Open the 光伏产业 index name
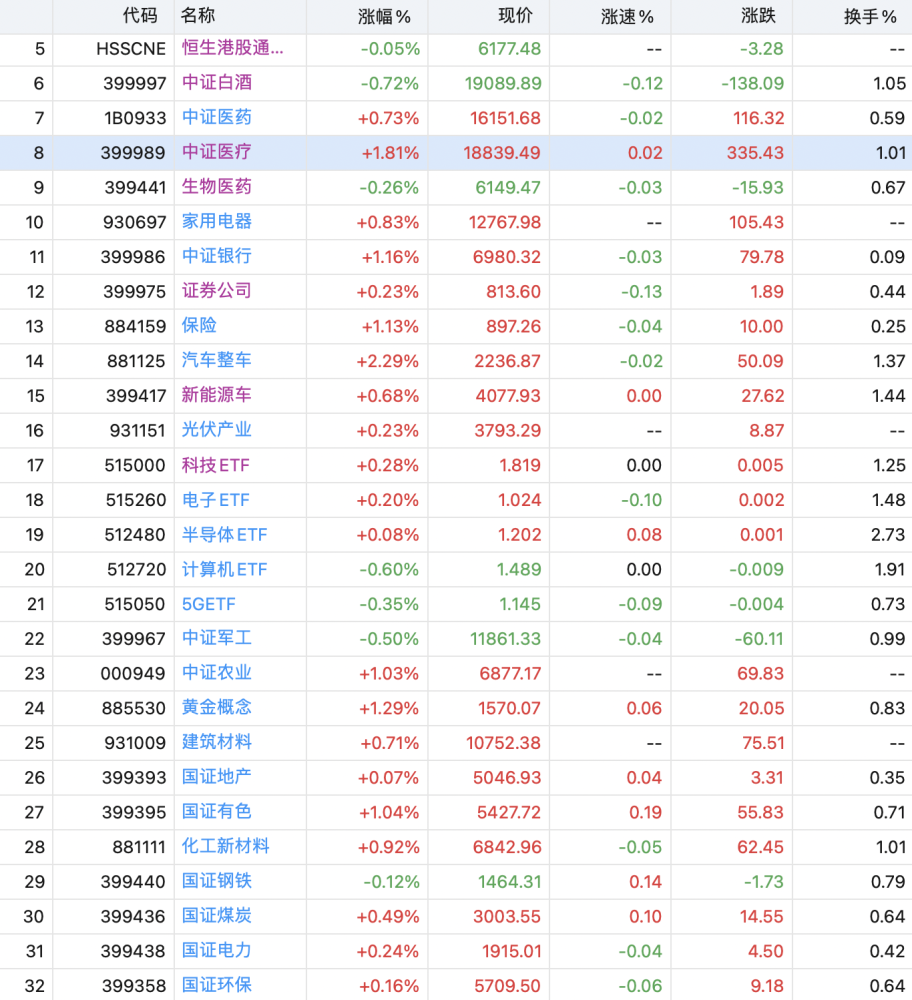This screenshot has width=912, height=1000. click(x=217, y=430)
